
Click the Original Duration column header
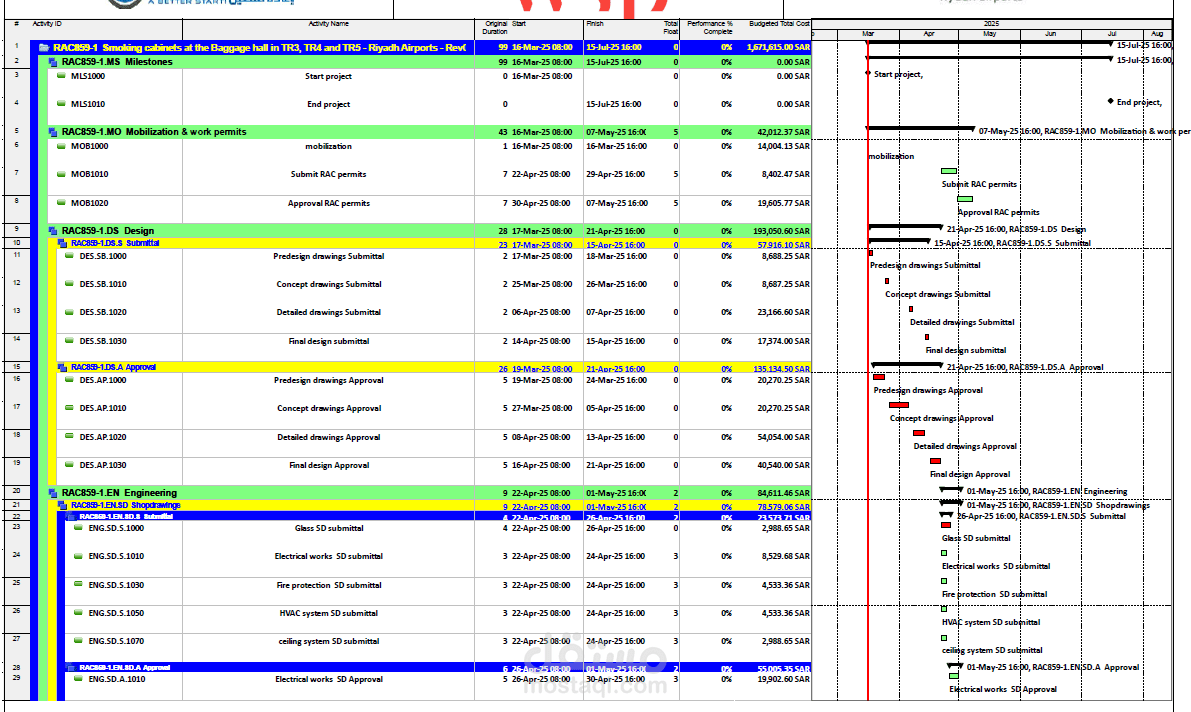tap(495, 27)
